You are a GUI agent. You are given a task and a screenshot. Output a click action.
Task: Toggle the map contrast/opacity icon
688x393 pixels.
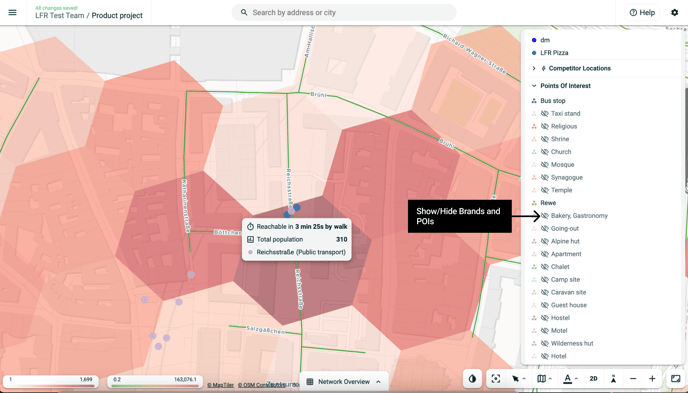(x=472, y=379)
